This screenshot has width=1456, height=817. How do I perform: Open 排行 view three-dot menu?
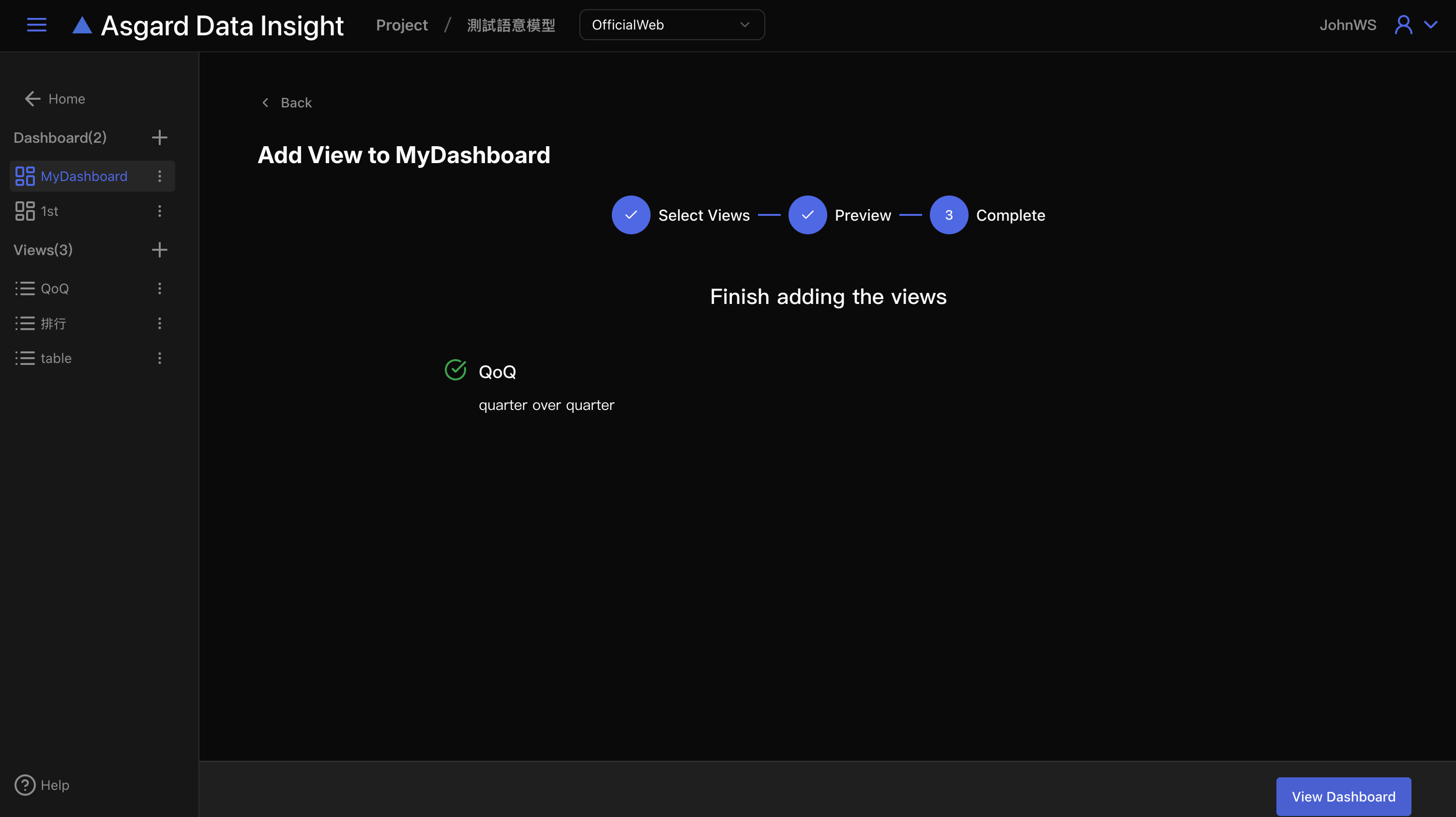(x=159, y=323)
